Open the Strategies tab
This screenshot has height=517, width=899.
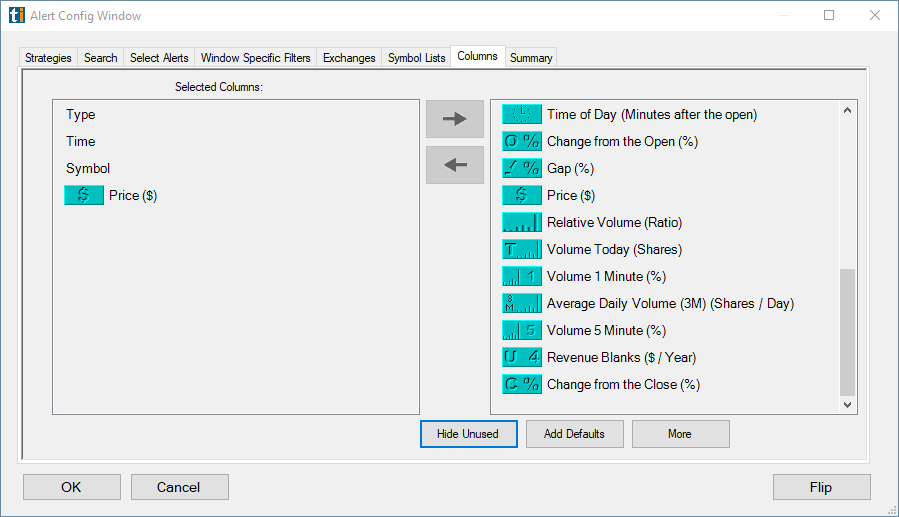(x=48, y=58)
